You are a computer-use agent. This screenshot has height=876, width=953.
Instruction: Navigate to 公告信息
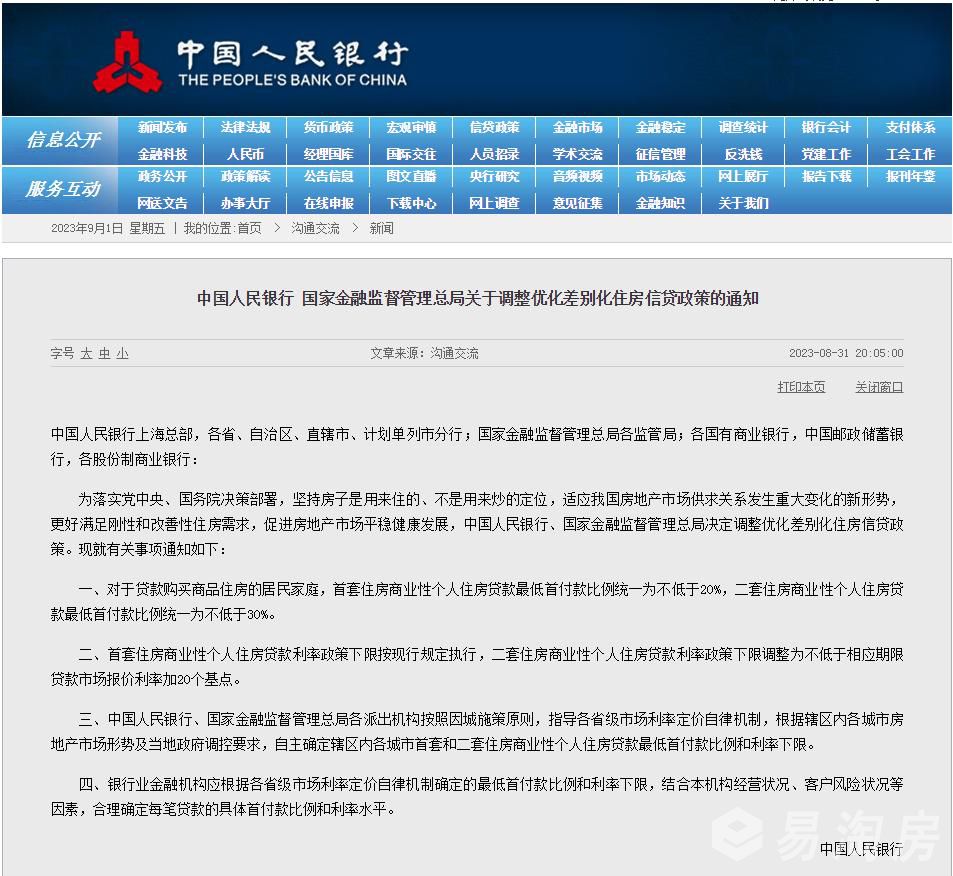[328, 176]
